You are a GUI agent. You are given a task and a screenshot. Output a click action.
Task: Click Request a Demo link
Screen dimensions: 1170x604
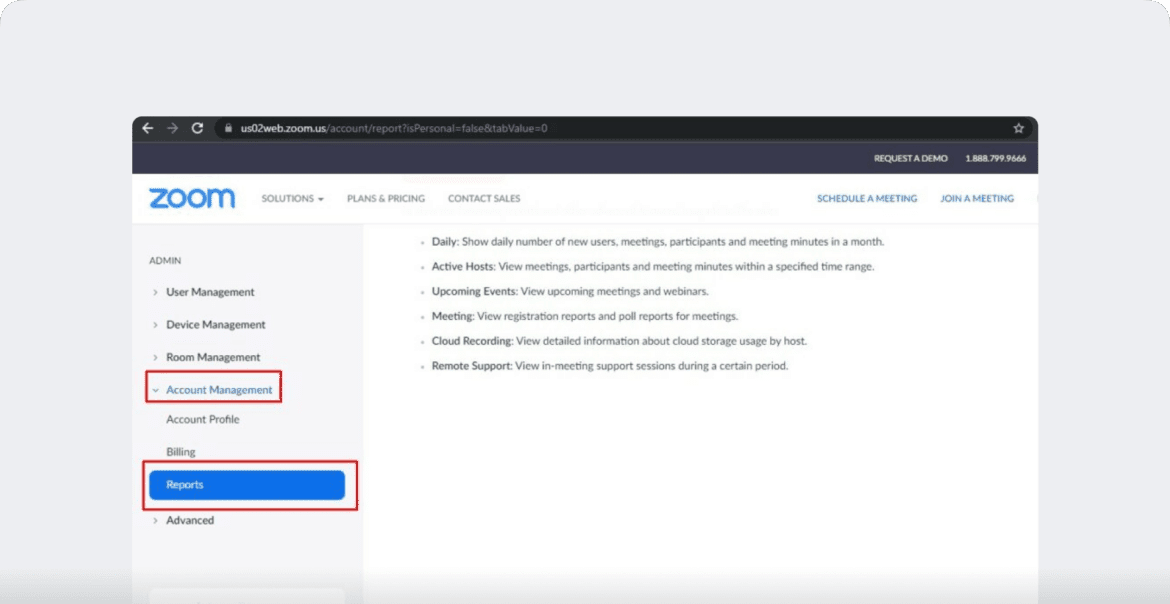[910, 158]
